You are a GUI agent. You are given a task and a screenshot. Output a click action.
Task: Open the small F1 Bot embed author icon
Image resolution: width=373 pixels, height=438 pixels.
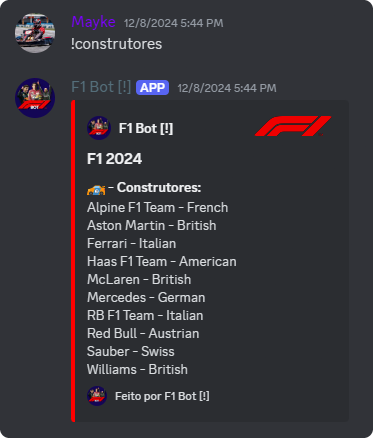[99, 128]
